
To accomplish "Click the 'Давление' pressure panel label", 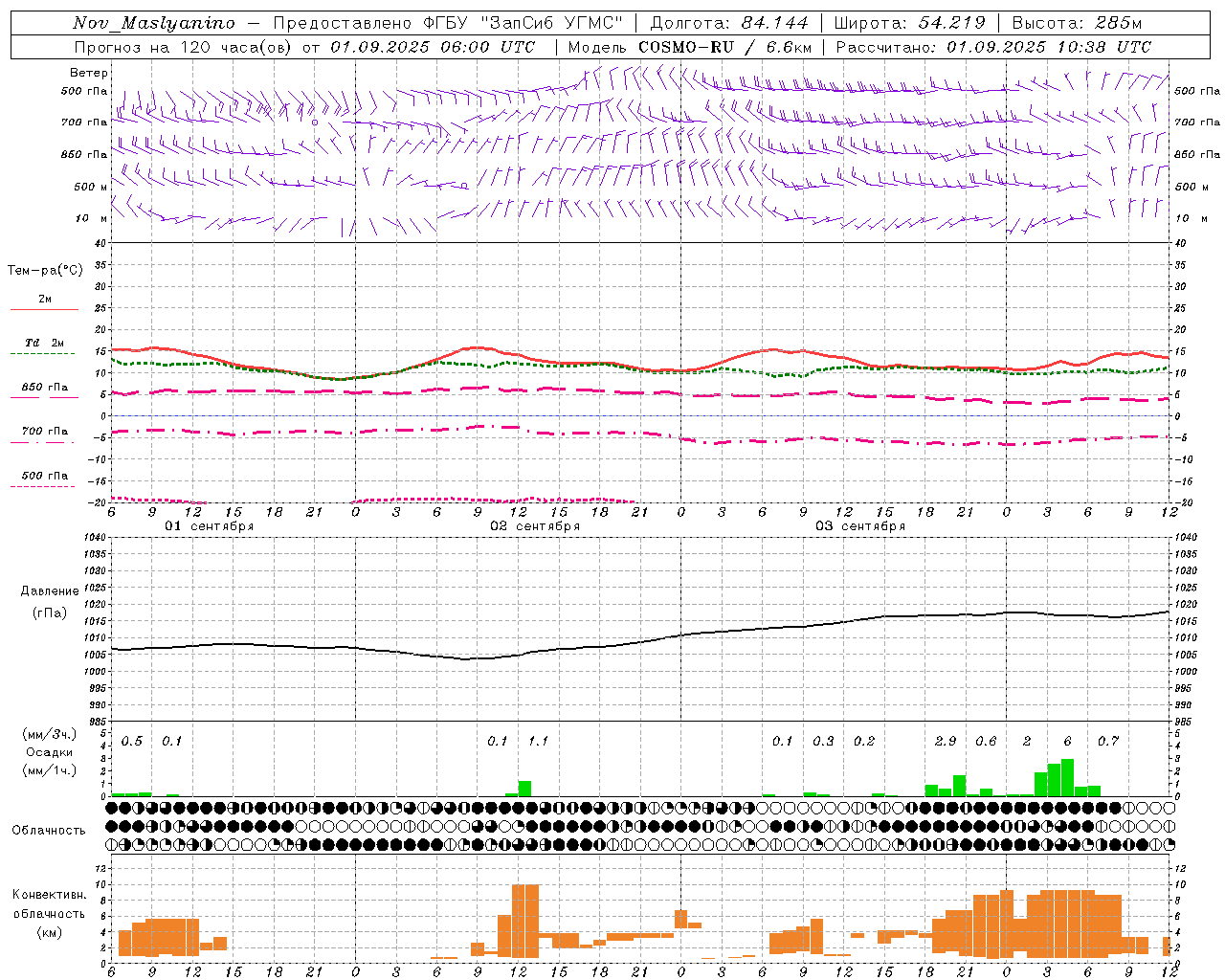I will [50, 590].
